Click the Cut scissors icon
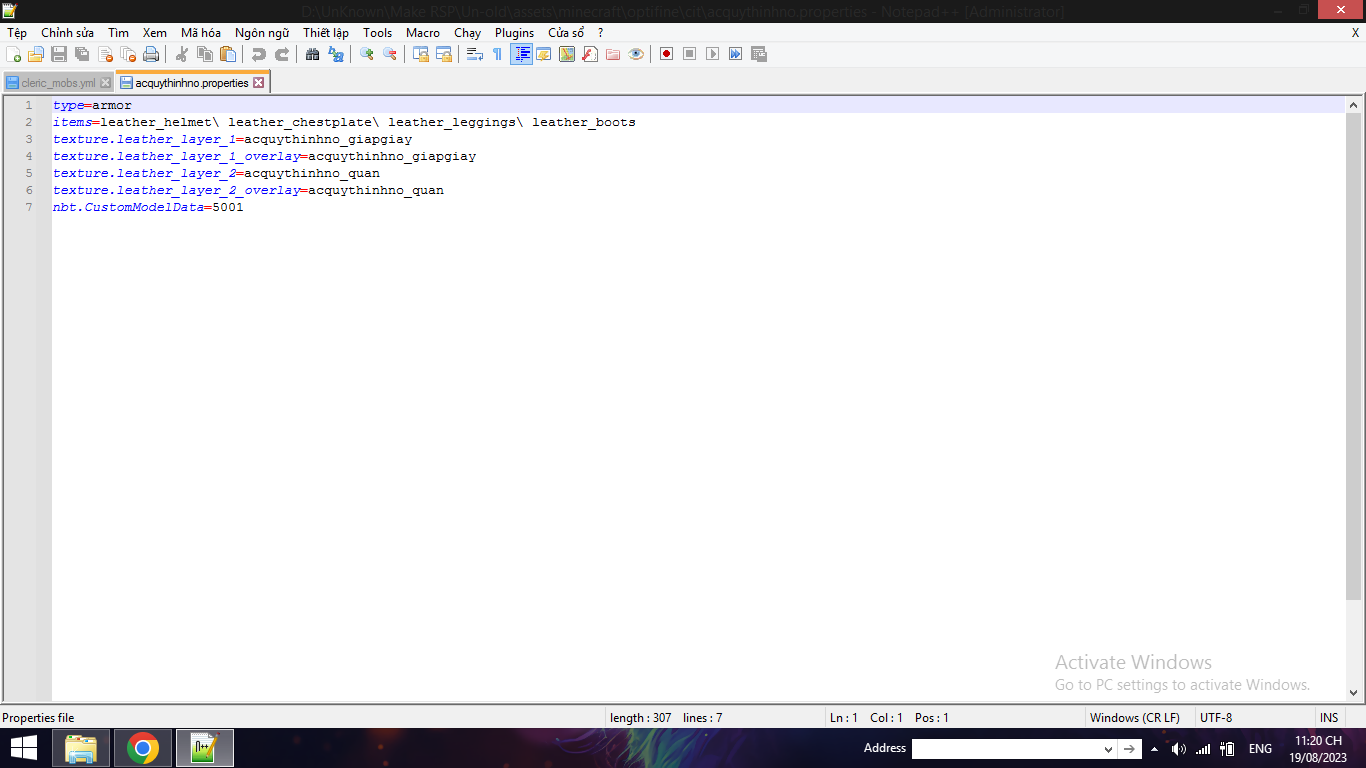The height and width of the screenshot is (768, 1366). click(182, 54)
